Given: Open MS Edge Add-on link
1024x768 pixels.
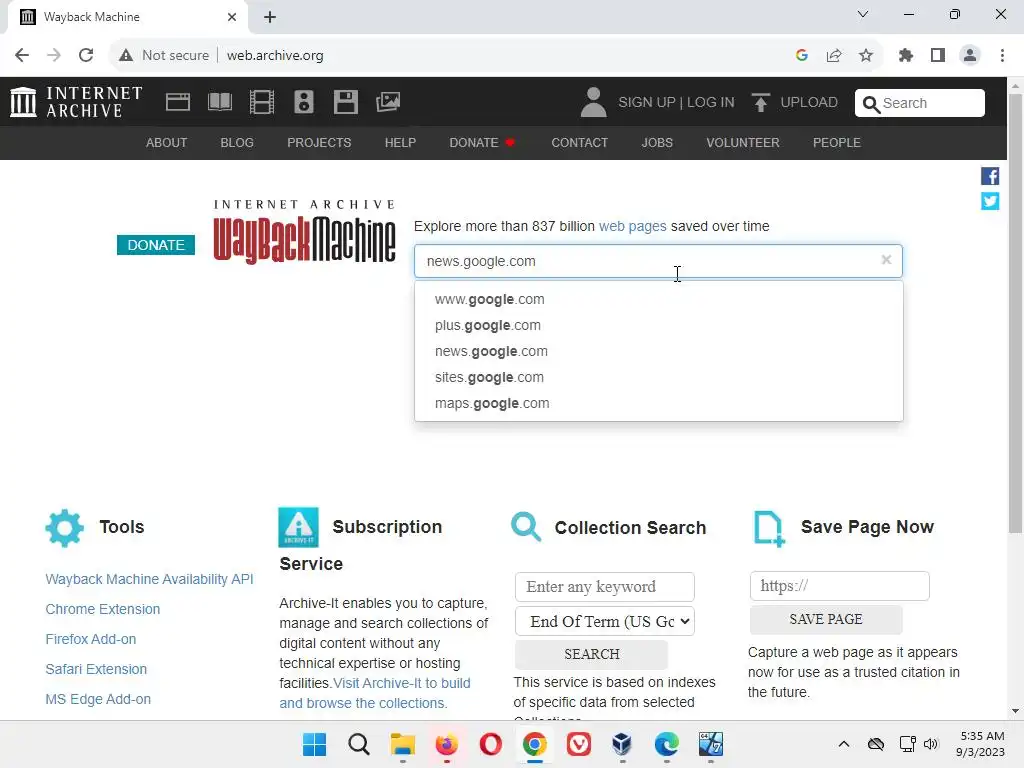Looking at the screenshot, I should pyautogui.click(x=98, y=699).
